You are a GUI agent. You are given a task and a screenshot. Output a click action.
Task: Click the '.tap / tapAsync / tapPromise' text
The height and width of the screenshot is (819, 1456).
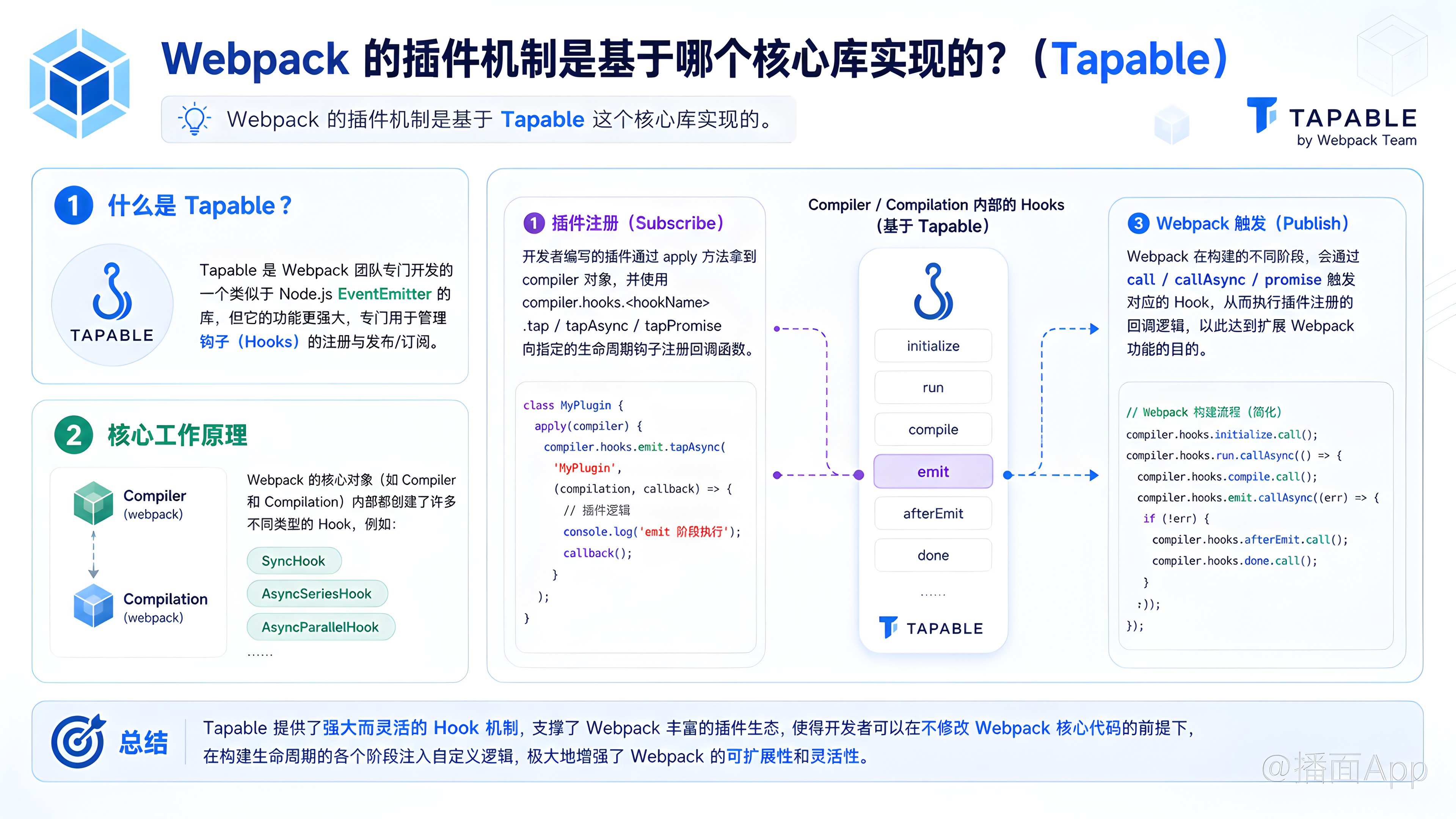[622, 326]
